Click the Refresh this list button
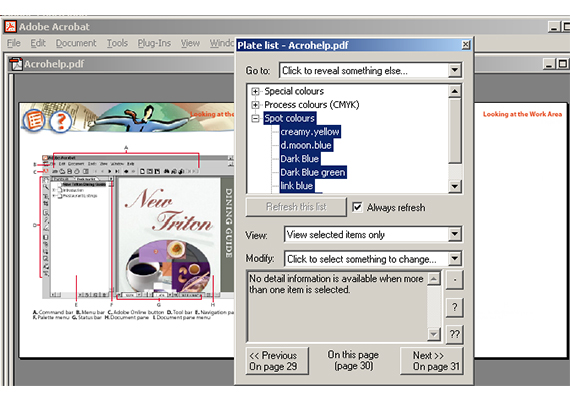This screenshot has height=400, width=570. [296, 207]
